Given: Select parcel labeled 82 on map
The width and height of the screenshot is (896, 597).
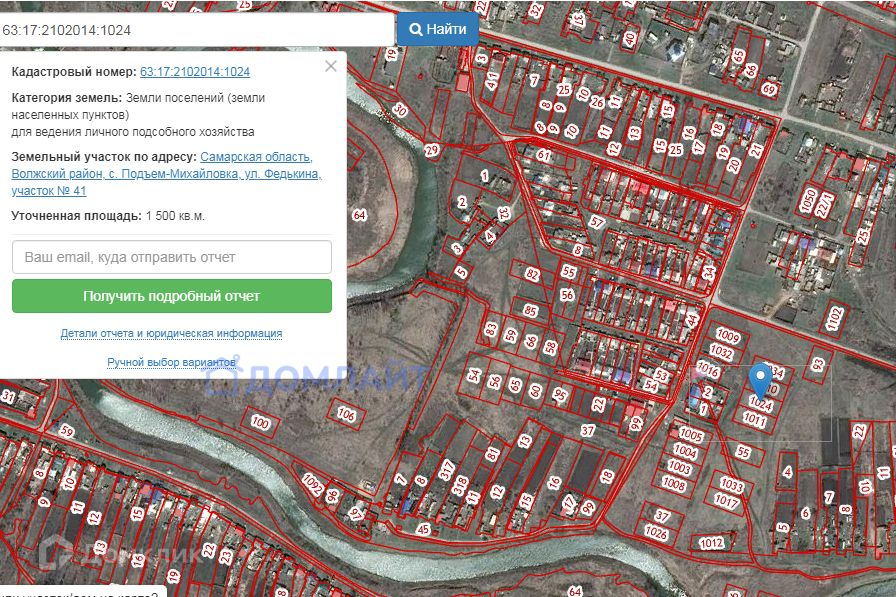Looking at the screenshot, I should [x=533, y=275].
